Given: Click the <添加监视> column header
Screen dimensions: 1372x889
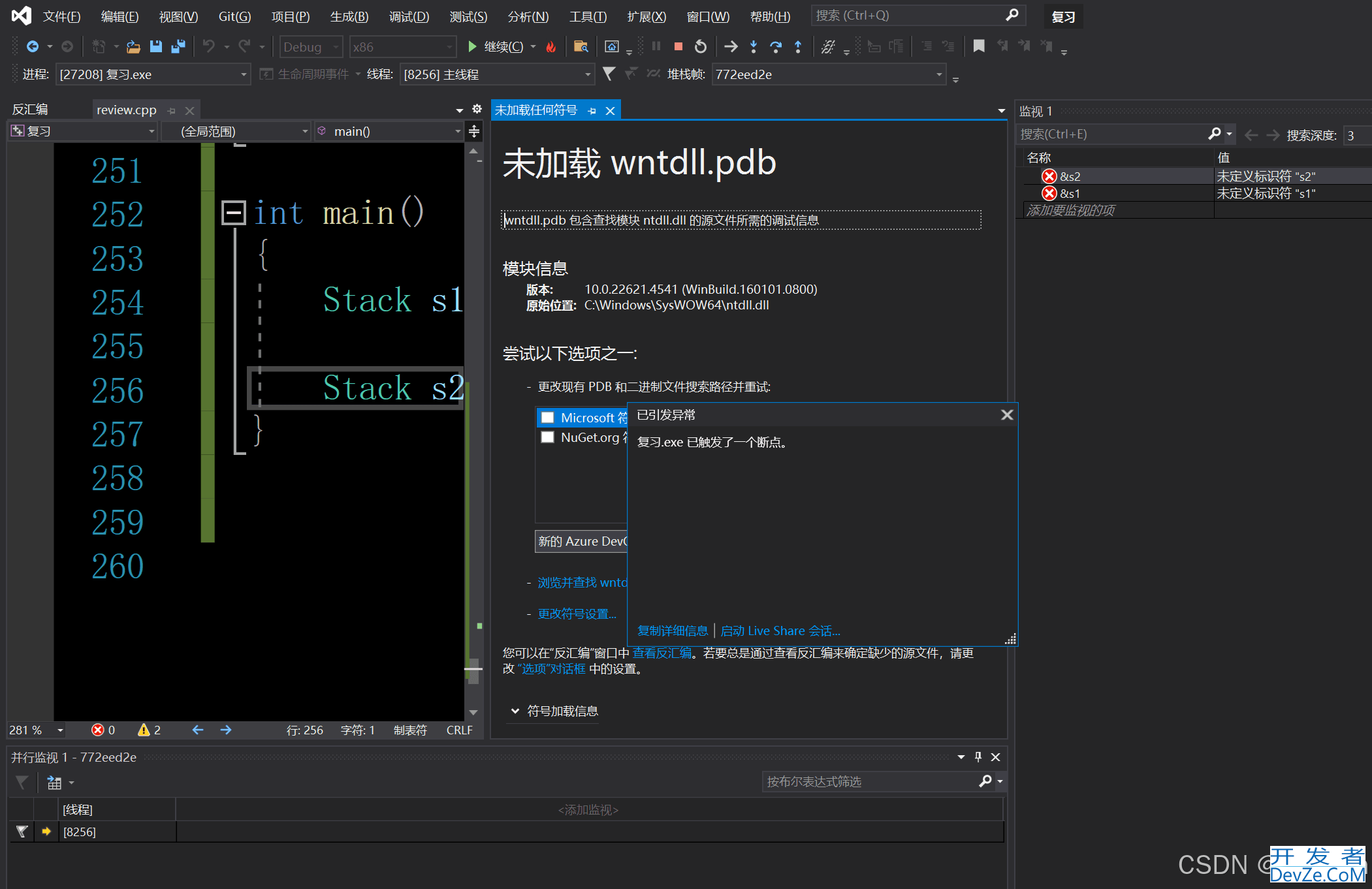Looking at the screenshot, I should (588, 809).
